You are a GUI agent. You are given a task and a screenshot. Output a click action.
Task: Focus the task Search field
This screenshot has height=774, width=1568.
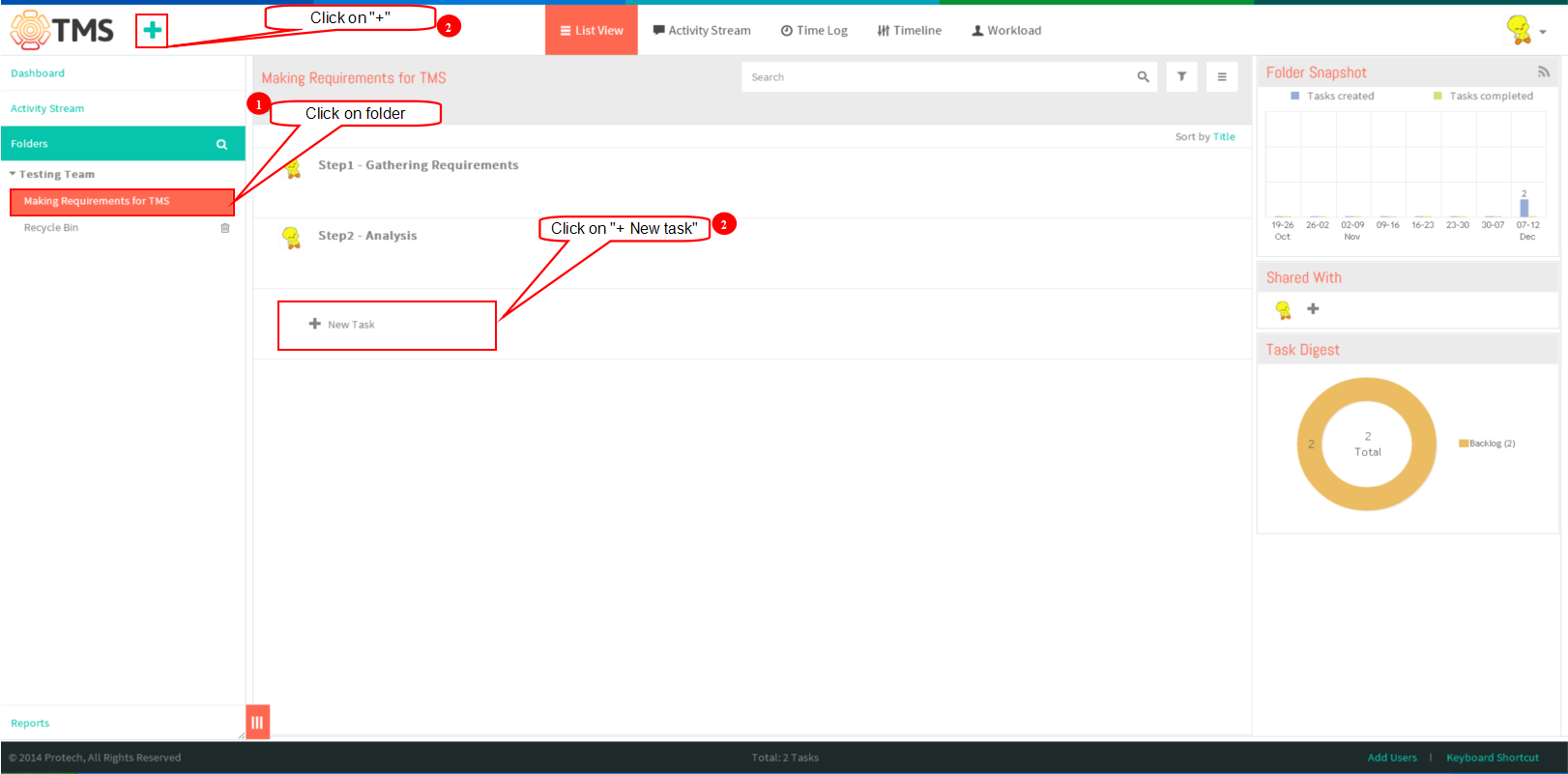pos(935,77)
